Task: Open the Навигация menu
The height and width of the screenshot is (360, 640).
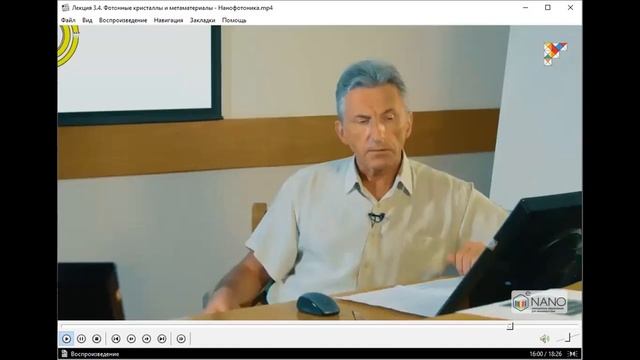Action: (168, 20)
